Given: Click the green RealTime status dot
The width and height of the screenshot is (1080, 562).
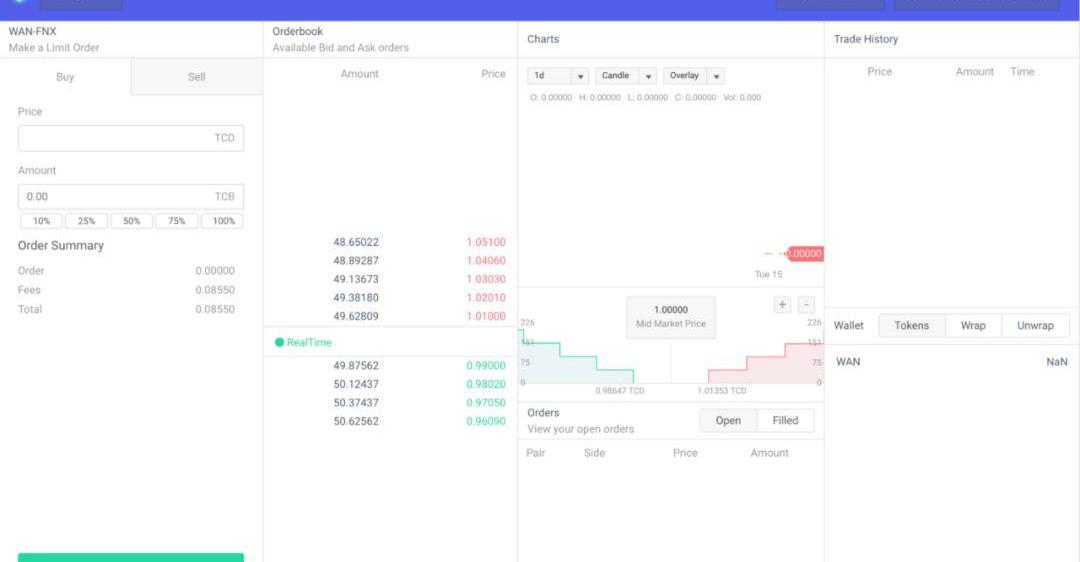Looking at the screenshot, I should click(x=280, y=343).
